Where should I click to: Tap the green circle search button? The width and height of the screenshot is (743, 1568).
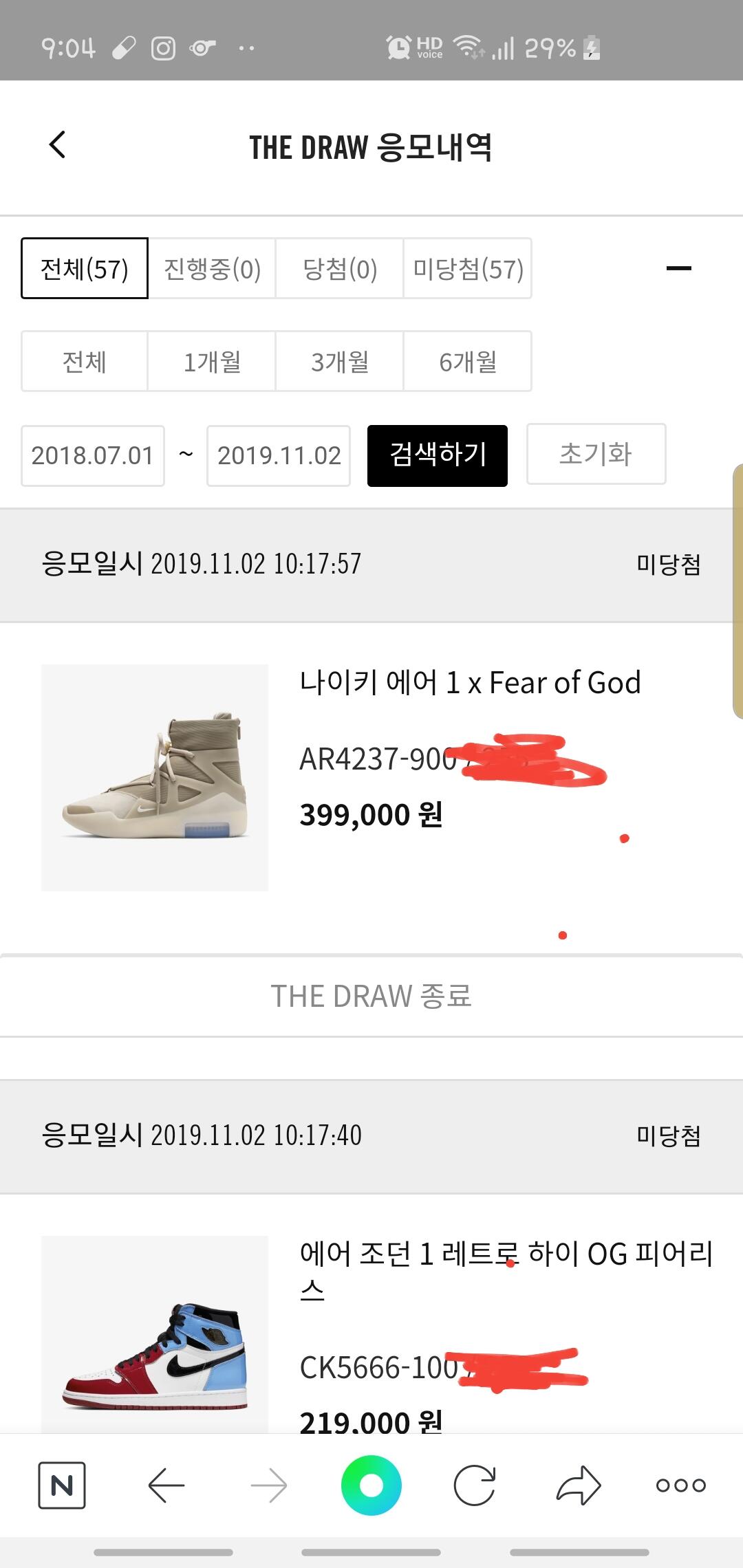pyautogui.click(x=371, y=1485)
